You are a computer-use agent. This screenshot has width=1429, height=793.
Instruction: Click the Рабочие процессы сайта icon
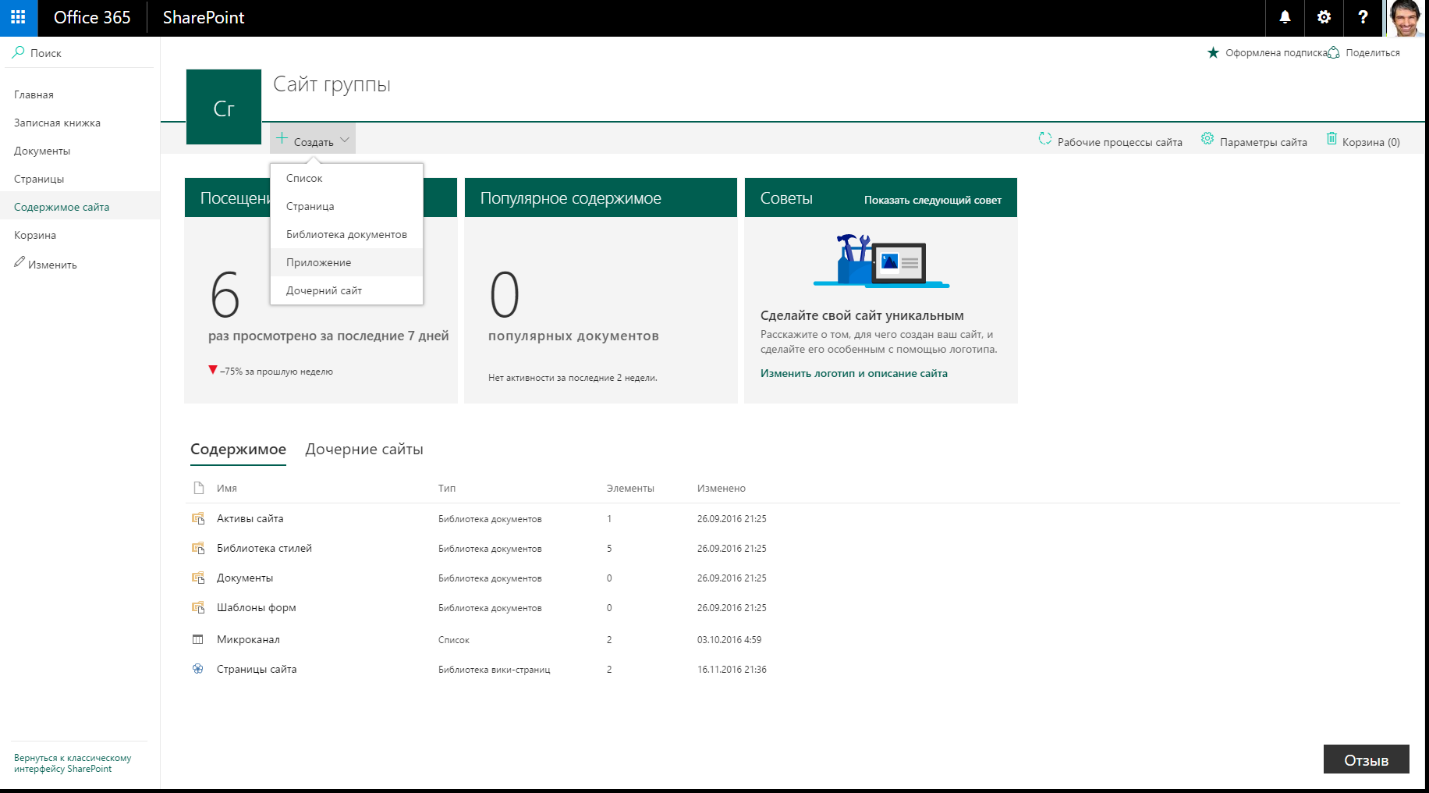point(1045,140)
